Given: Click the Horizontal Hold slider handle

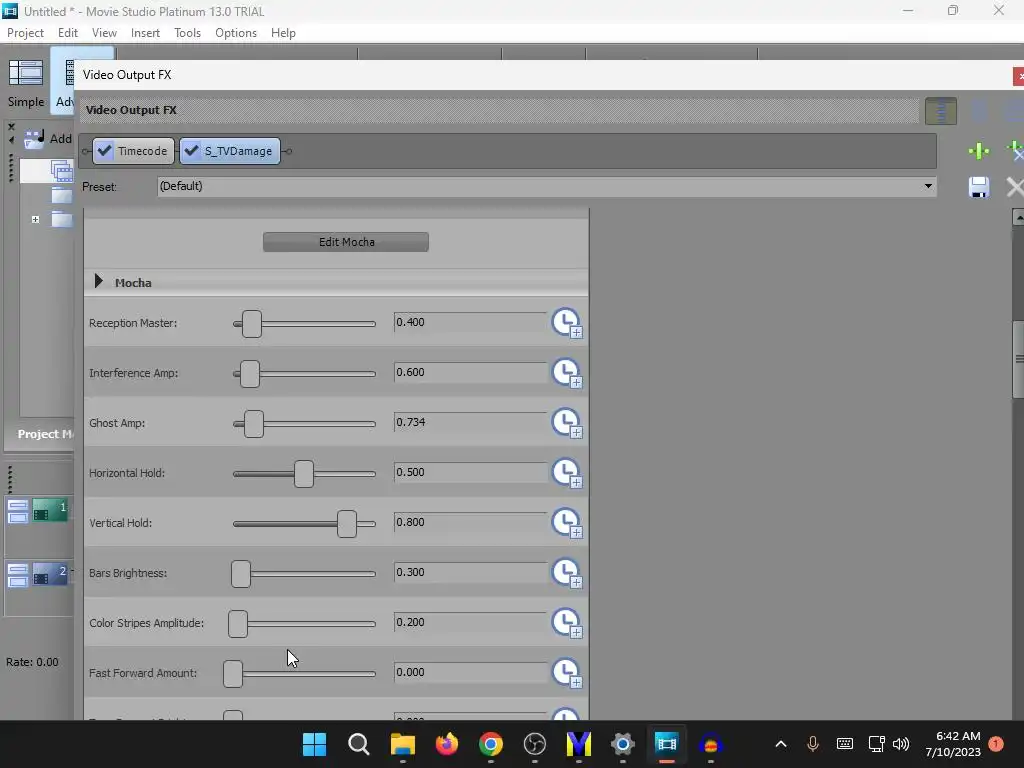Looking at the screenshot, I should coord(304,473).
